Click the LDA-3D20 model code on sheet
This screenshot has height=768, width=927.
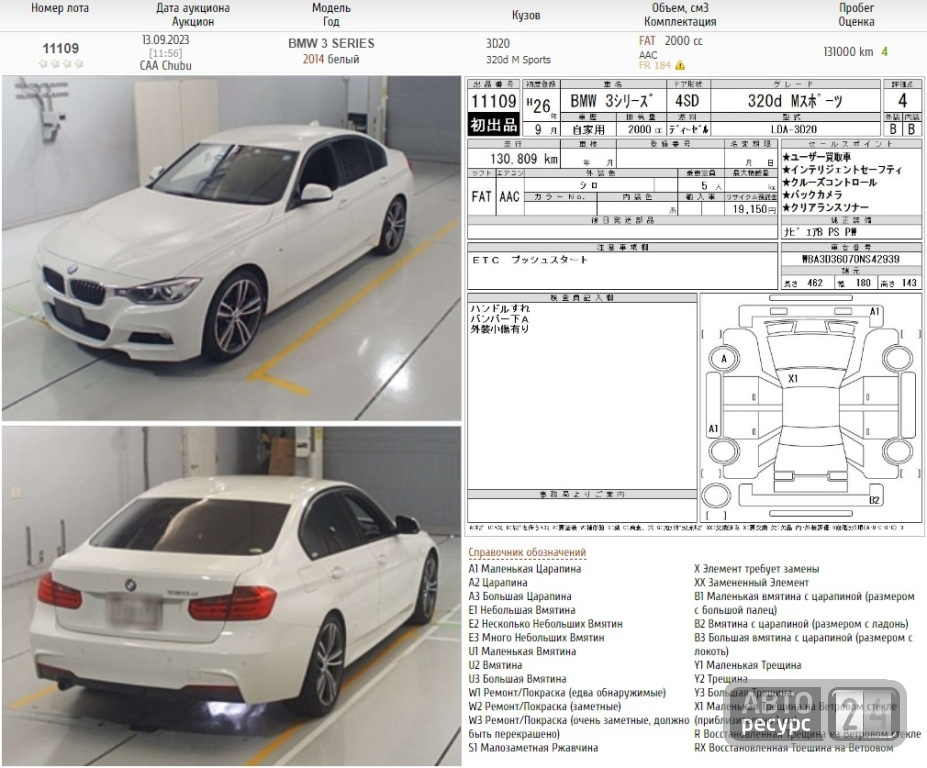[793, 129]
